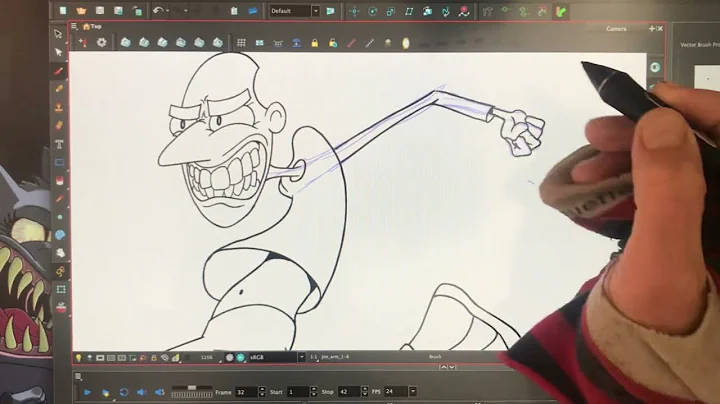Screen dimensions: 720x404
Task: Toggle the safe area icon
Action: point(259,43)
